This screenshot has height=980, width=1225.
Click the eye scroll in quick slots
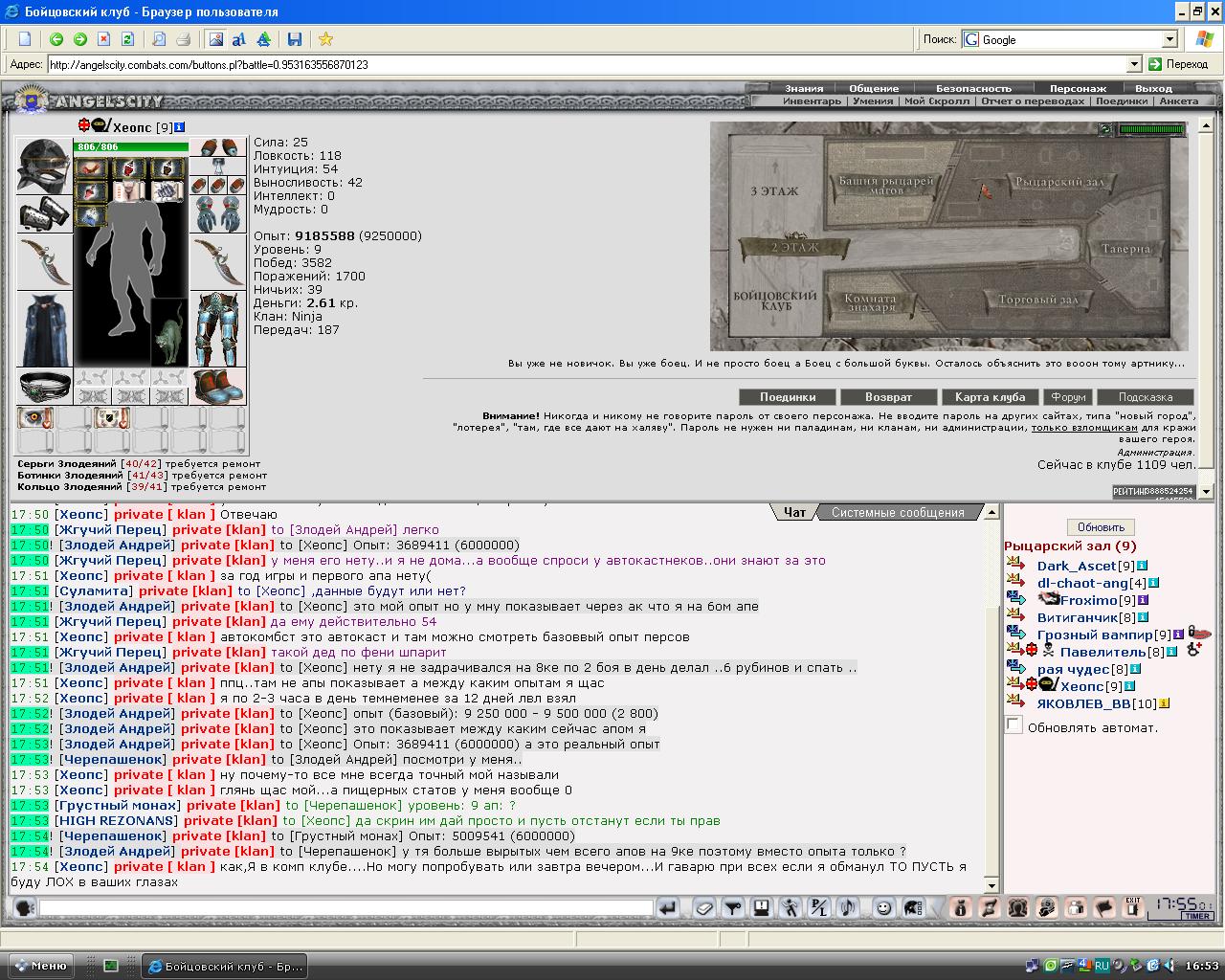tap(35, 418)
